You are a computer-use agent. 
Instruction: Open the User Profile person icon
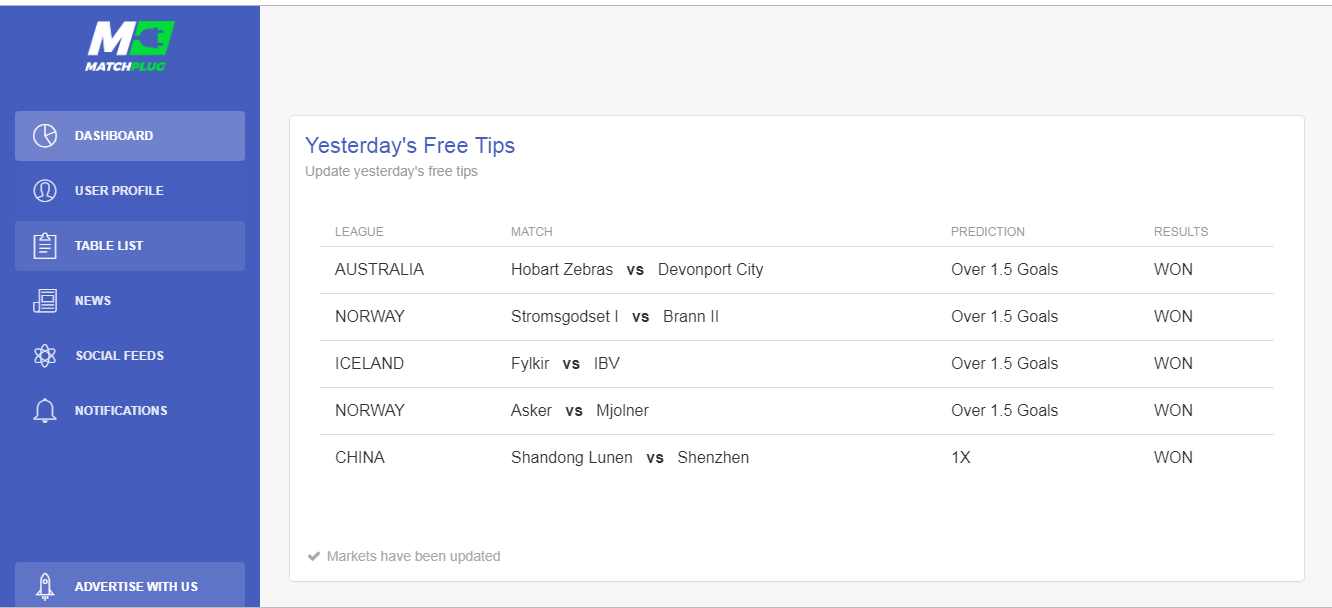(x=45, y=191)
